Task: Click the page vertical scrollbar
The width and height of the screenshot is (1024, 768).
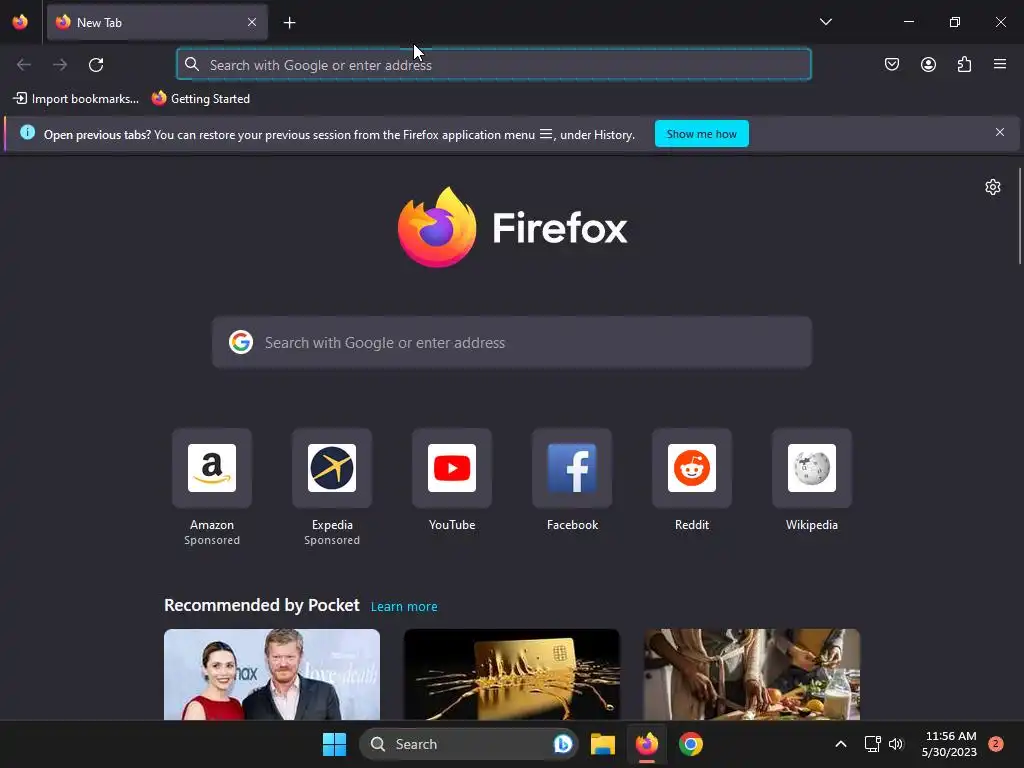Action: (1019, 216)
